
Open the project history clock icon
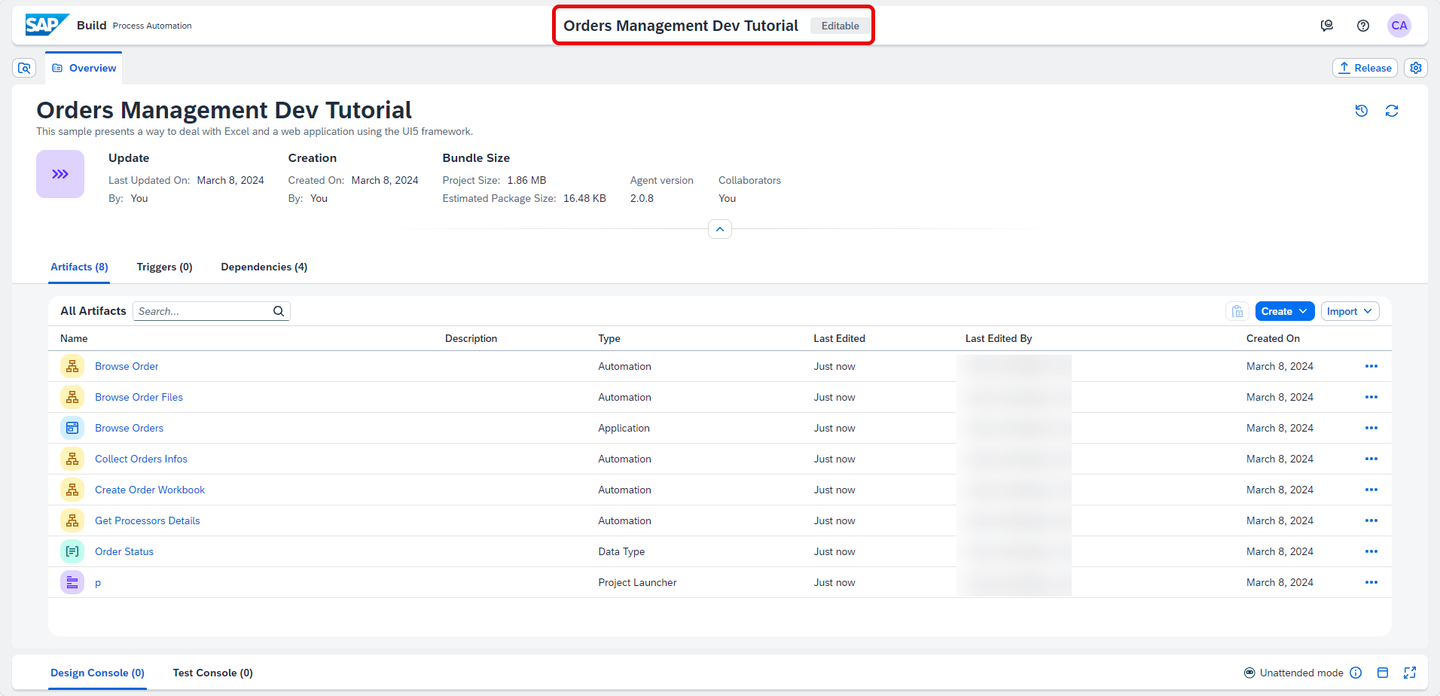[x=1361, y=111]
